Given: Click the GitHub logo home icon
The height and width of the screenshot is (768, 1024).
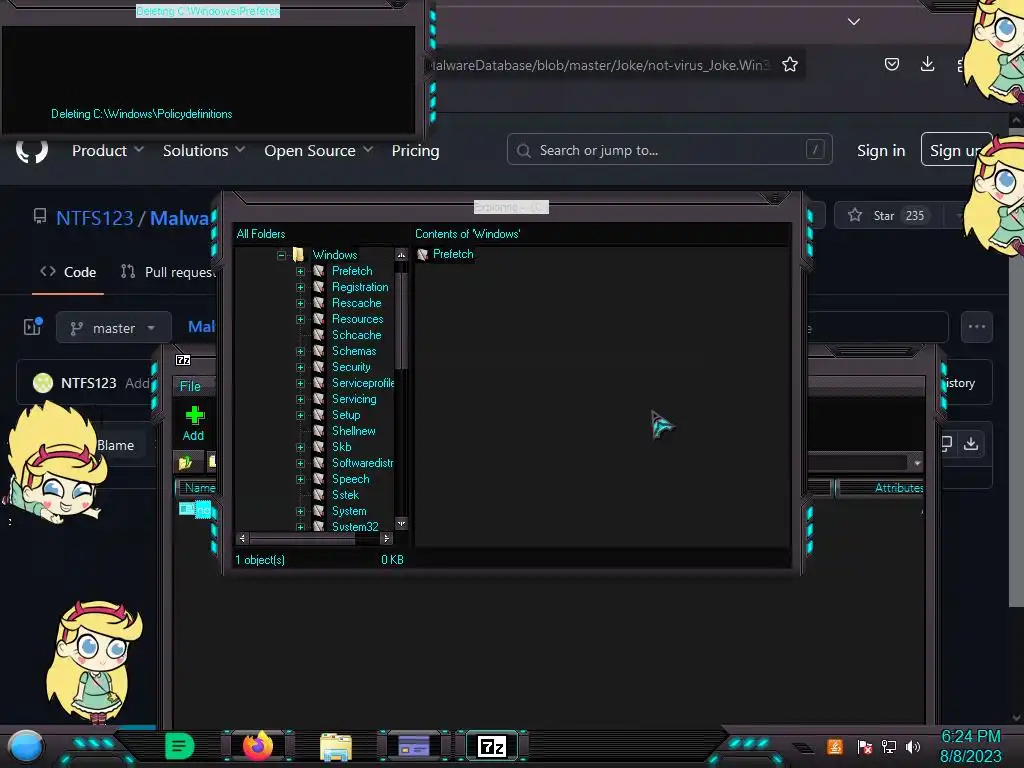Looking at the screenshot, I should click(31, 151).
